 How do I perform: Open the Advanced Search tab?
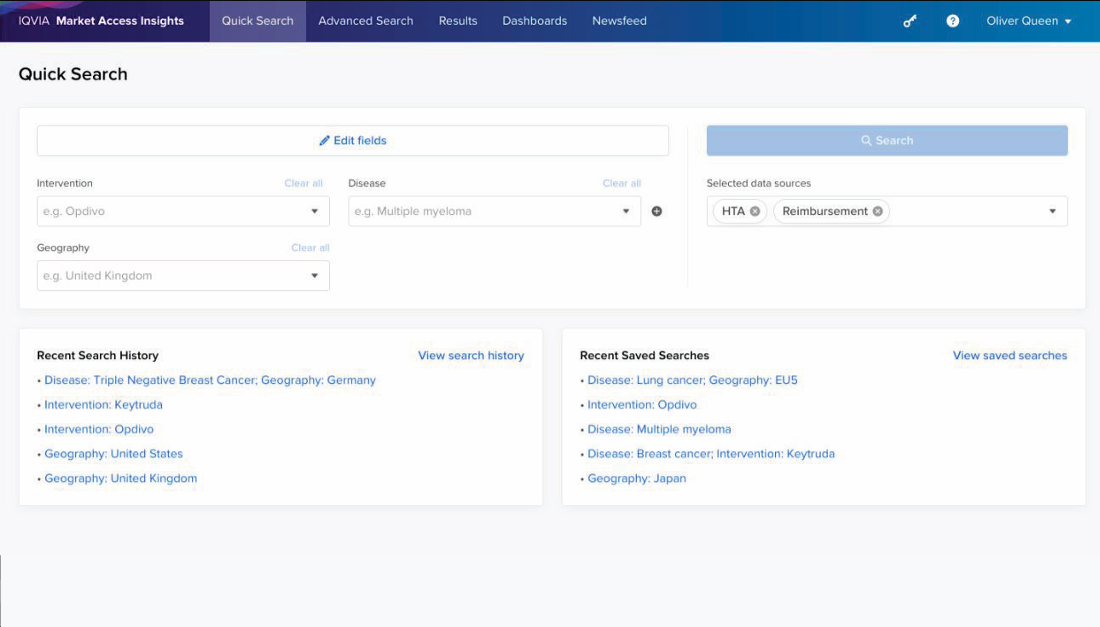tap(365, 21)
